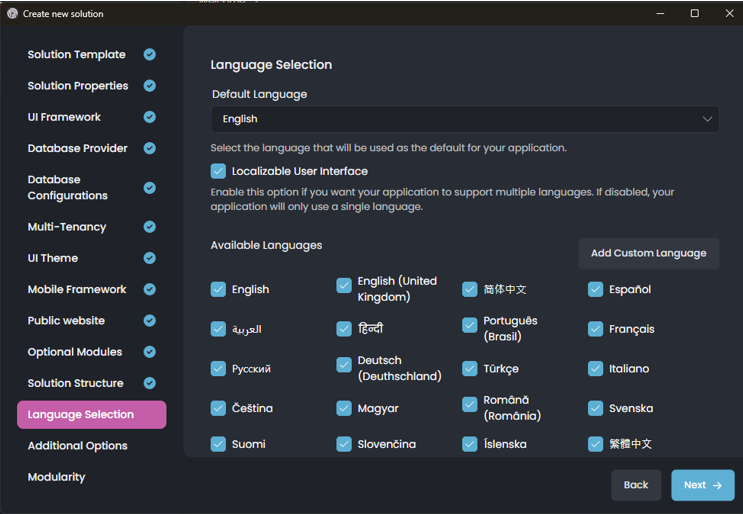Click the checkmark icon beside Solution Template
Screen dimensions: 743x514
tap(149, 55)
